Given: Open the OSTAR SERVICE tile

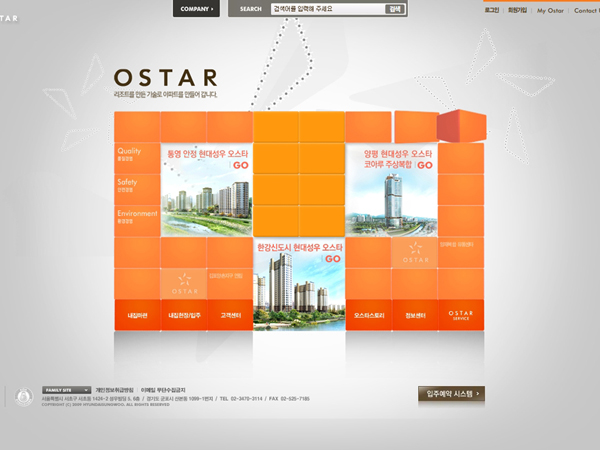Looking at the screenshot, I should click(461, 315).
